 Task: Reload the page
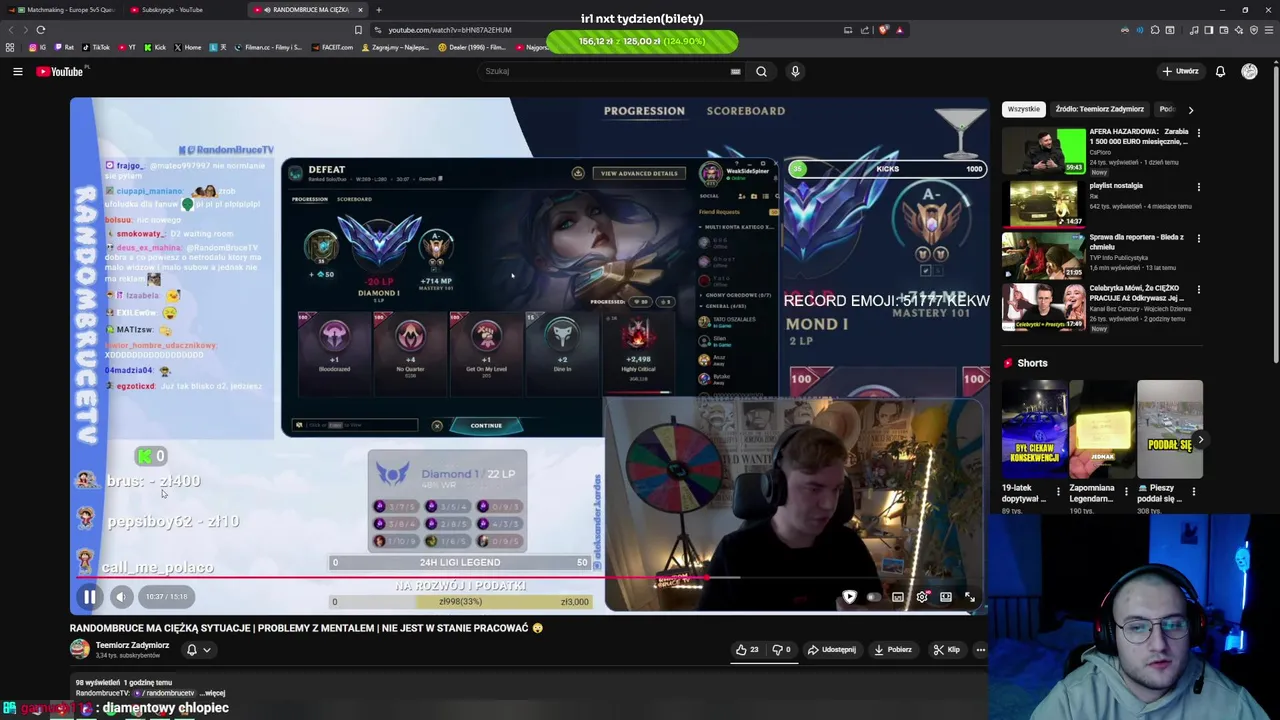pos(41,29)
